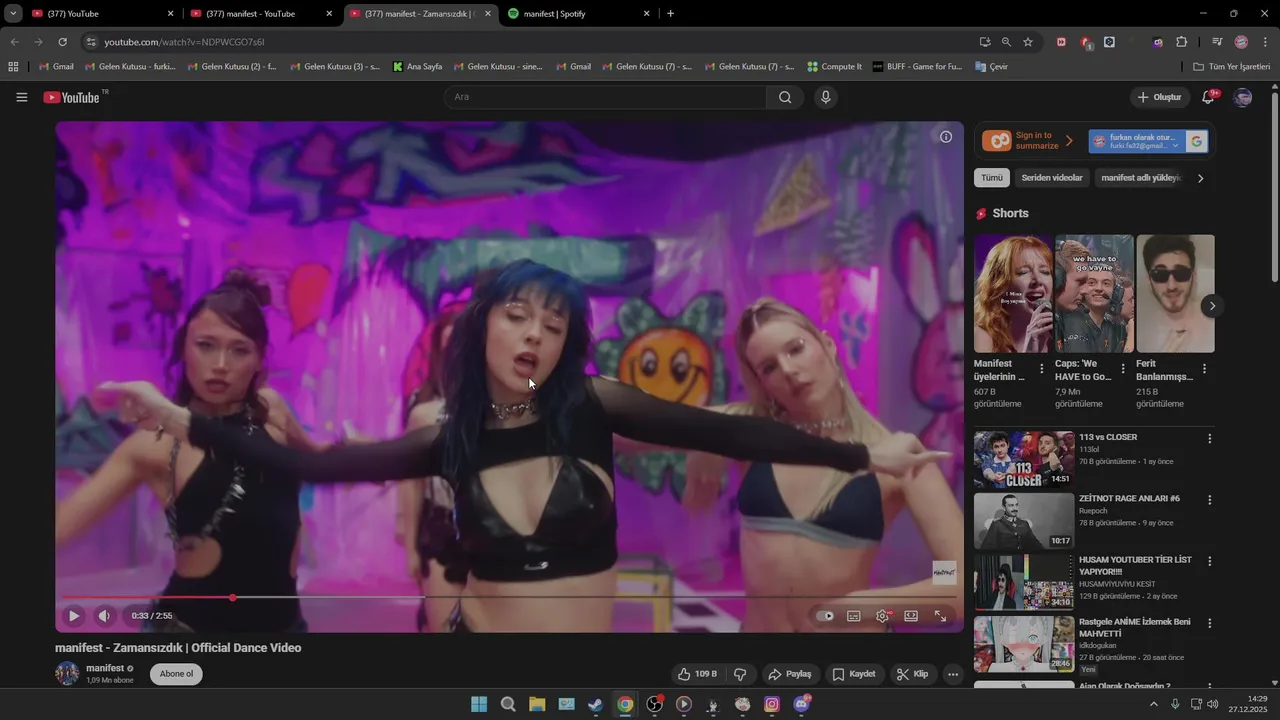Start voice search with the microphone icon
The width and height of the screenshot is (1280, 720).
[825, 97]
